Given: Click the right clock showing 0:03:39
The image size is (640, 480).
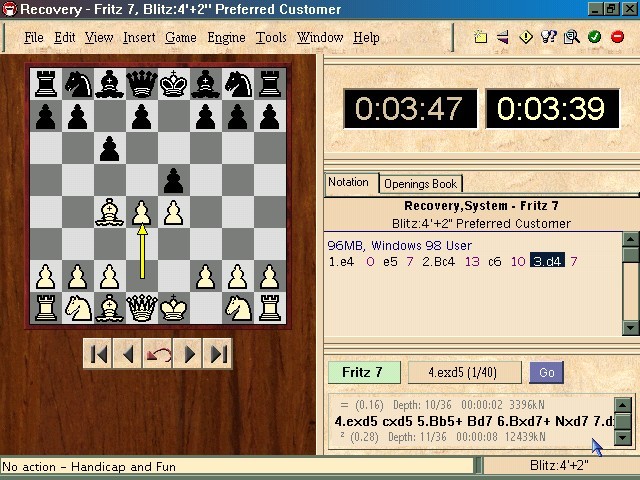Looking at the screenshot, I should click(552, 109).
